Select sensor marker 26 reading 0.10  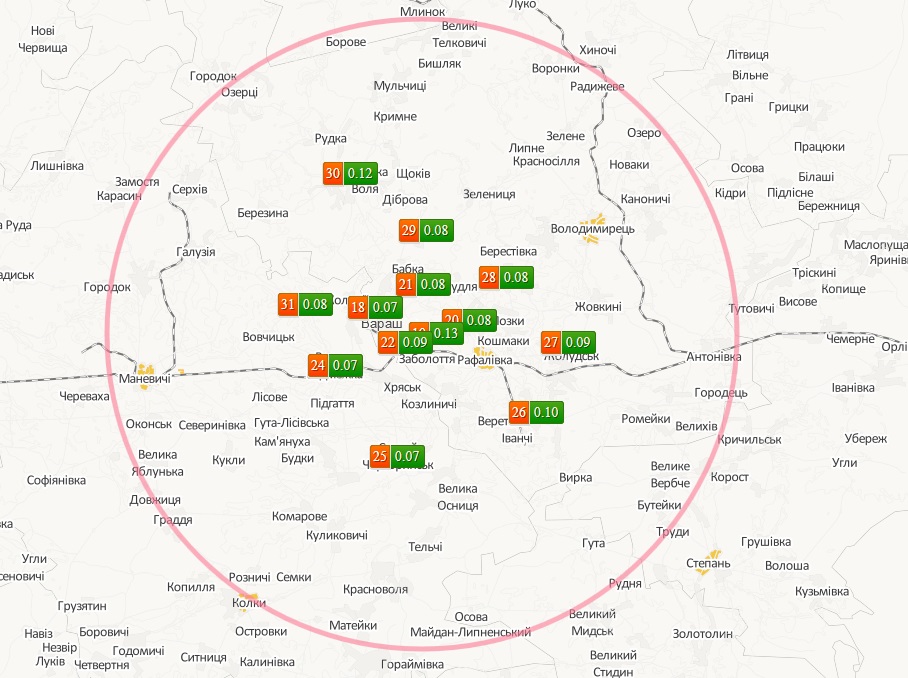(535, 412)
